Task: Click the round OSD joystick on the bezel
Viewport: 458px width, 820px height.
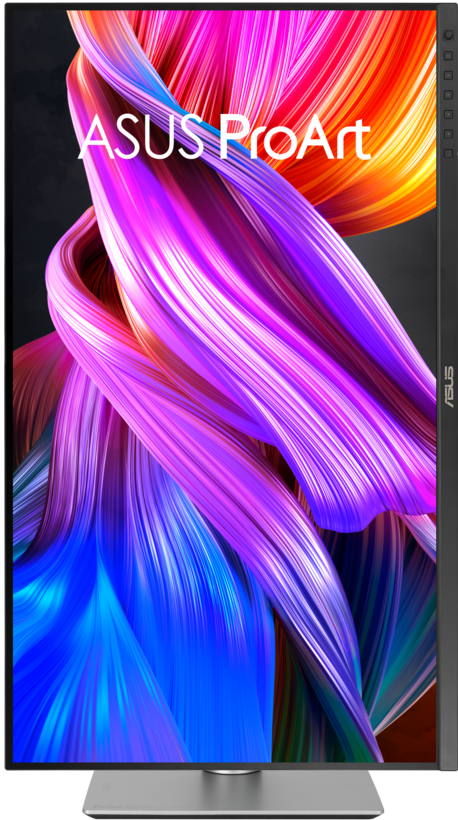Action: pyautogui.click(x=448, y=36)
